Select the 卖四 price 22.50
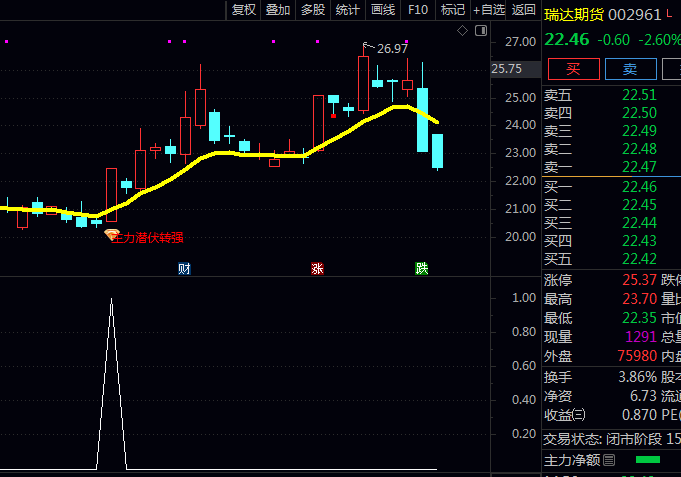 (639, 113)
